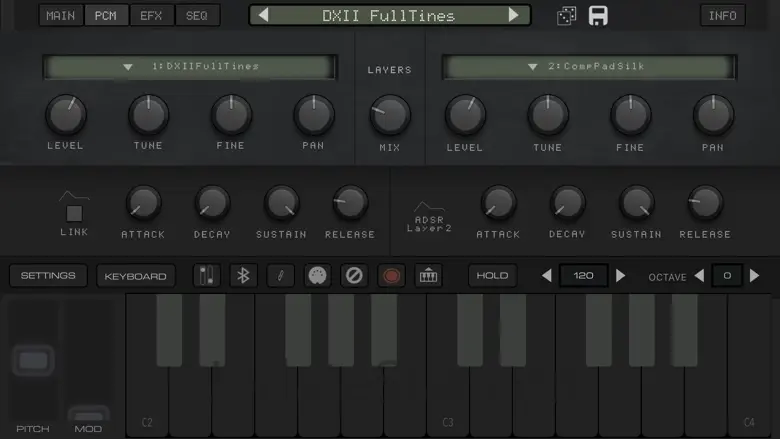
Task: Decrease tempo with left arrow
Action: [546, 275]
